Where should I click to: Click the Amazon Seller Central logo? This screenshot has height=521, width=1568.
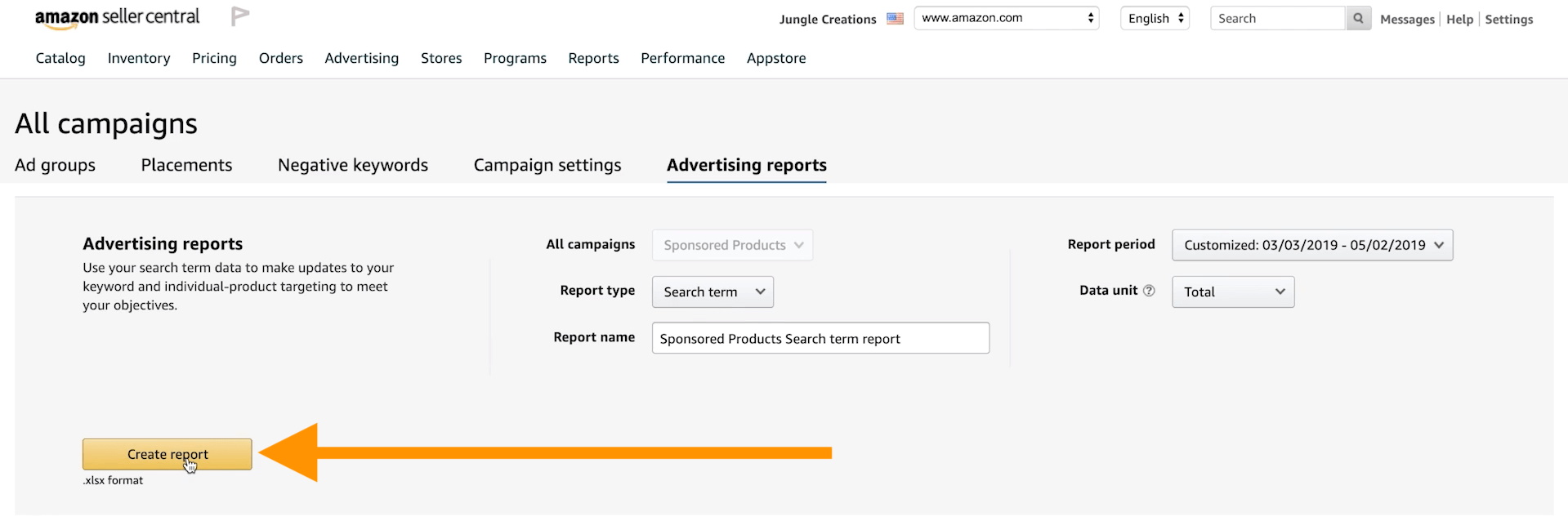tap(117, 18)
